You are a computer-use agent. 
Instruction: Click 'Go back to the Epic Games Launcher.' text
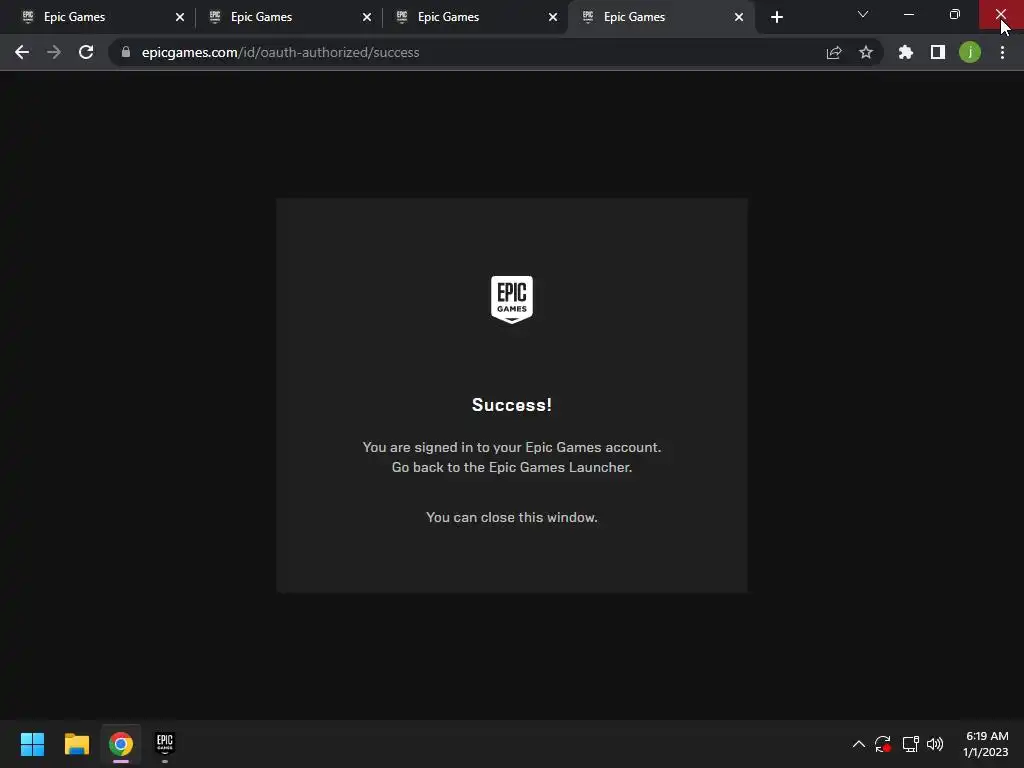pos(512,468)
